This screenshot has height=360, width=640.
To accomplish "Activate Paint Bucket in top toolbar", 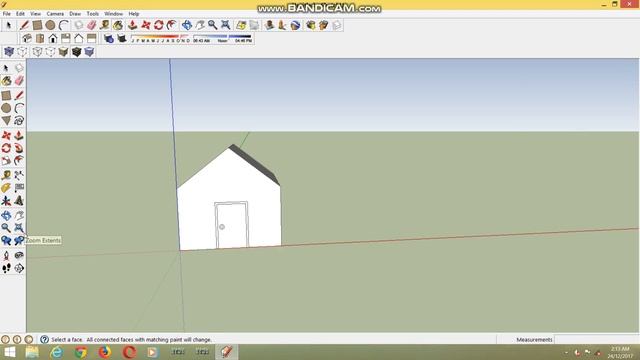I will tap(118, 25).
